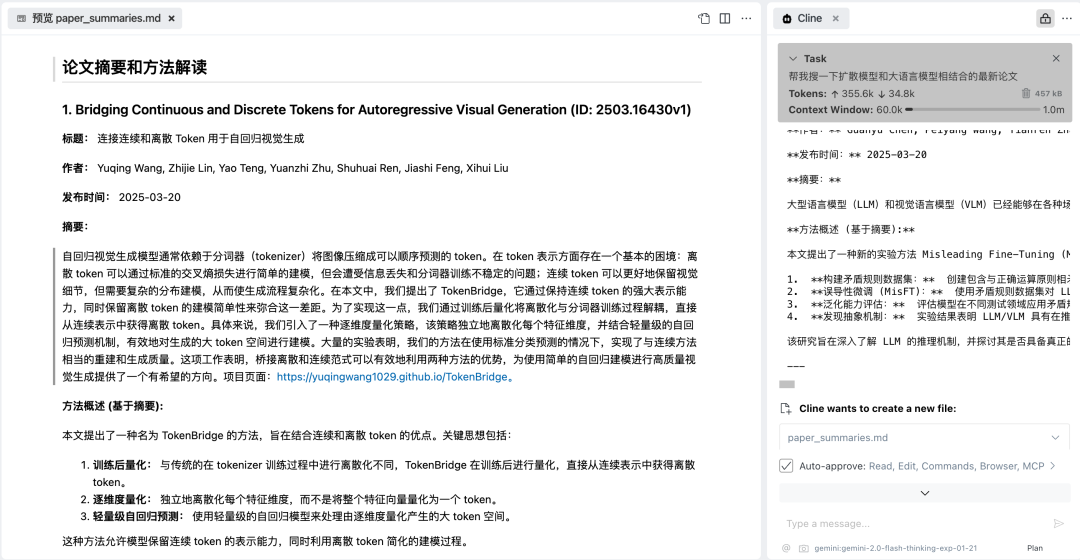
Task: Focus the Type a message input
Action: click(916, 523)
